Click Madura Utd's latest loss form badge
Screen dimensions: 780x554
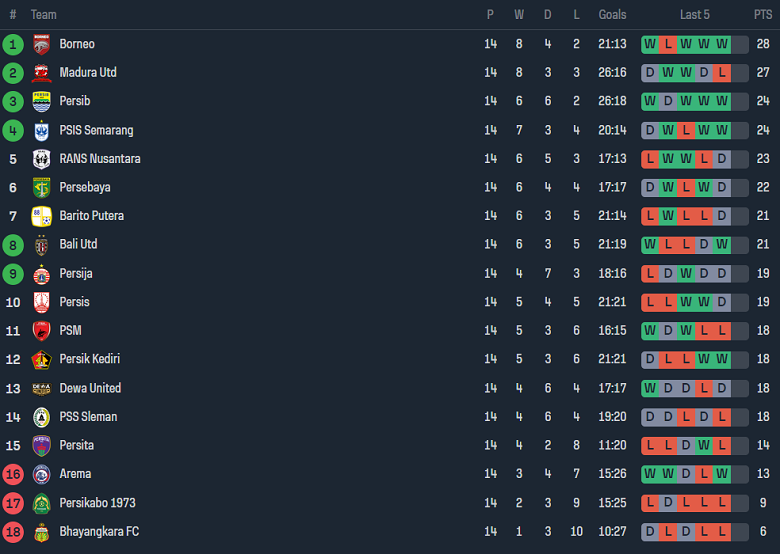722,73
